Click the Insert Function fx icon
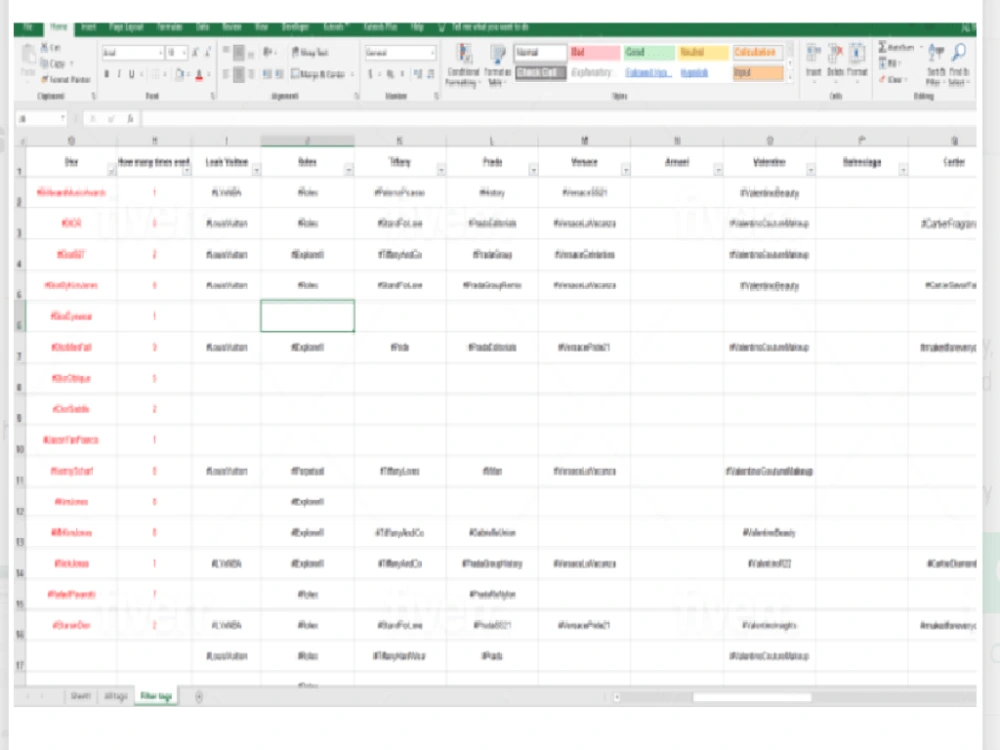 pyautogui.click(x=130, y=119)
